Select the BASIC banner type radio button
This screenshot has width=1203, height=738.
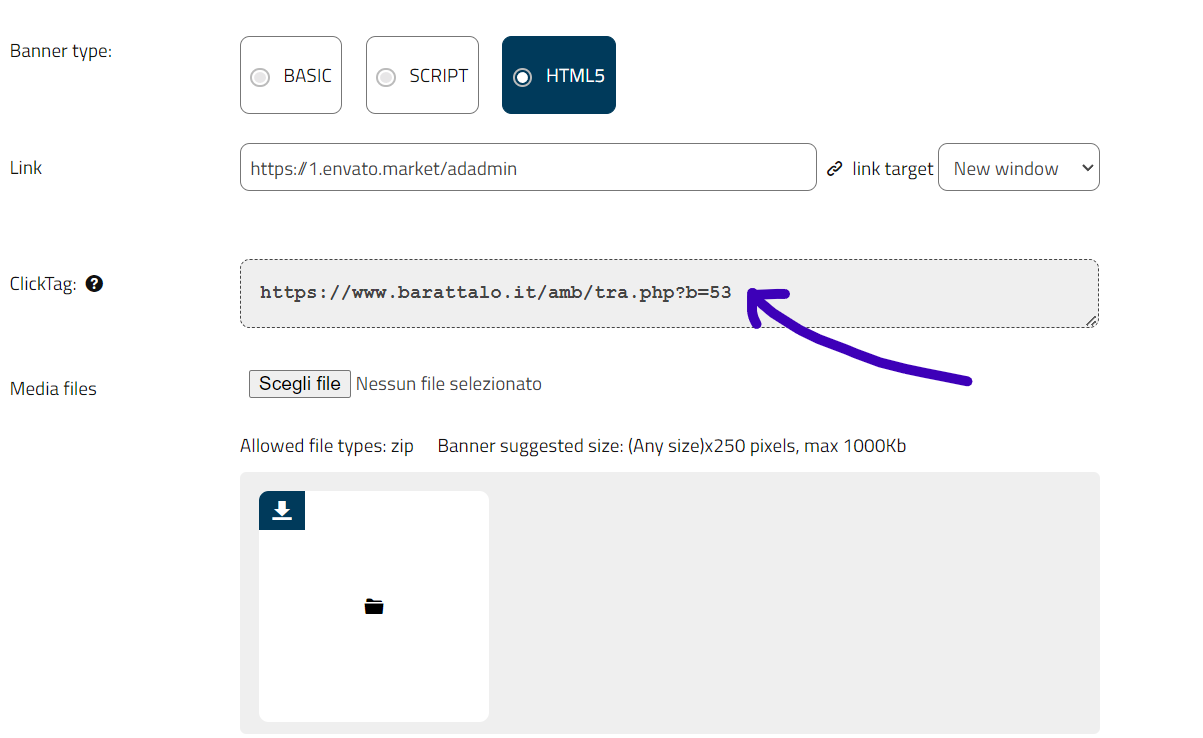260,77
